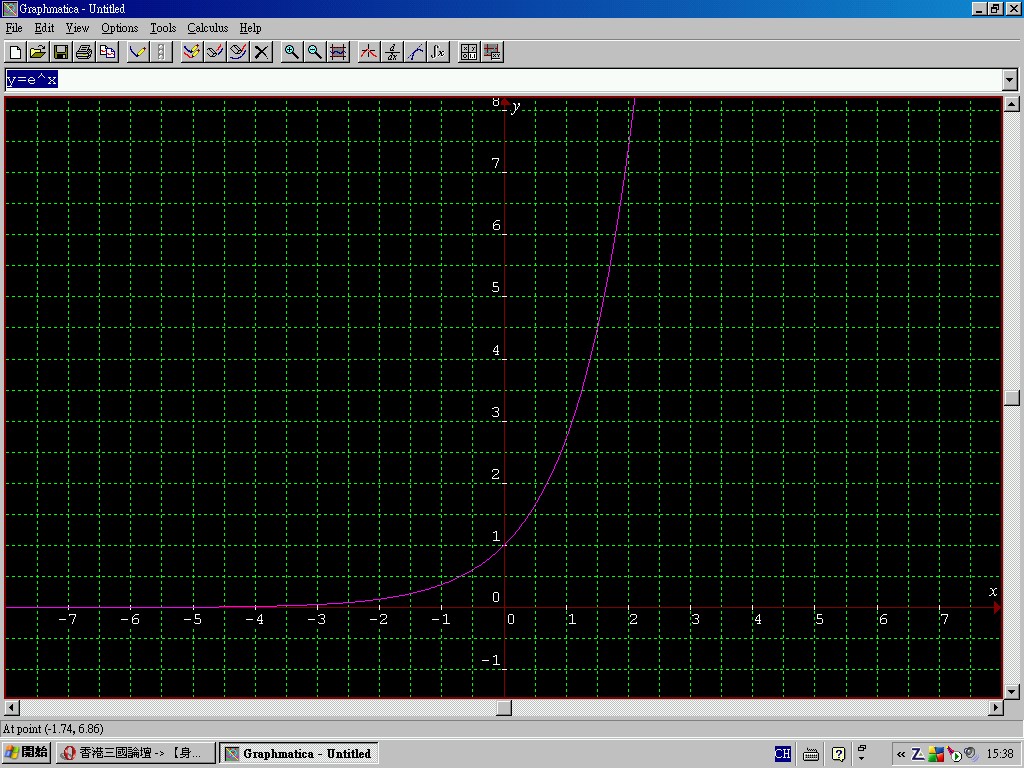Click the Zoom In magnifier icon
This screenshot has width=1024, height=768.
(291, 52)
